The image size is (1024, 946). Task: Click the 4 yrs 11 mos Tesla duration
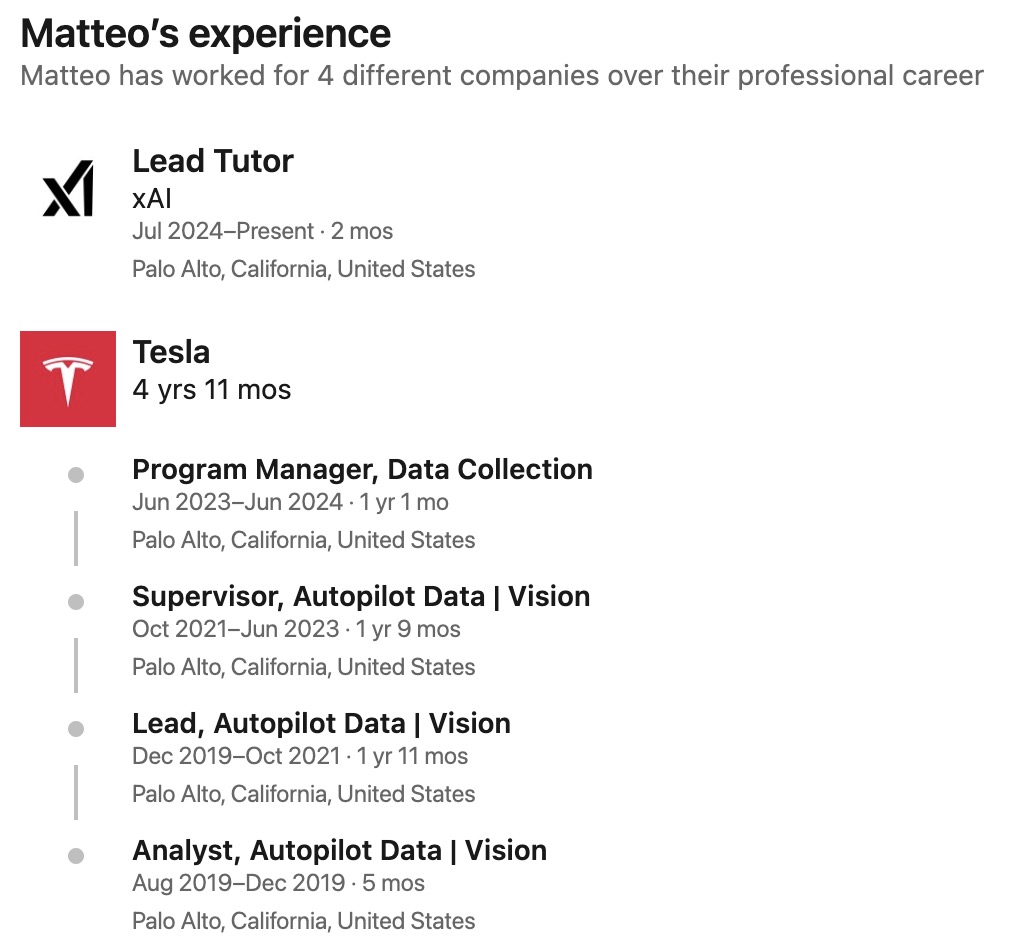pos(211,389)
